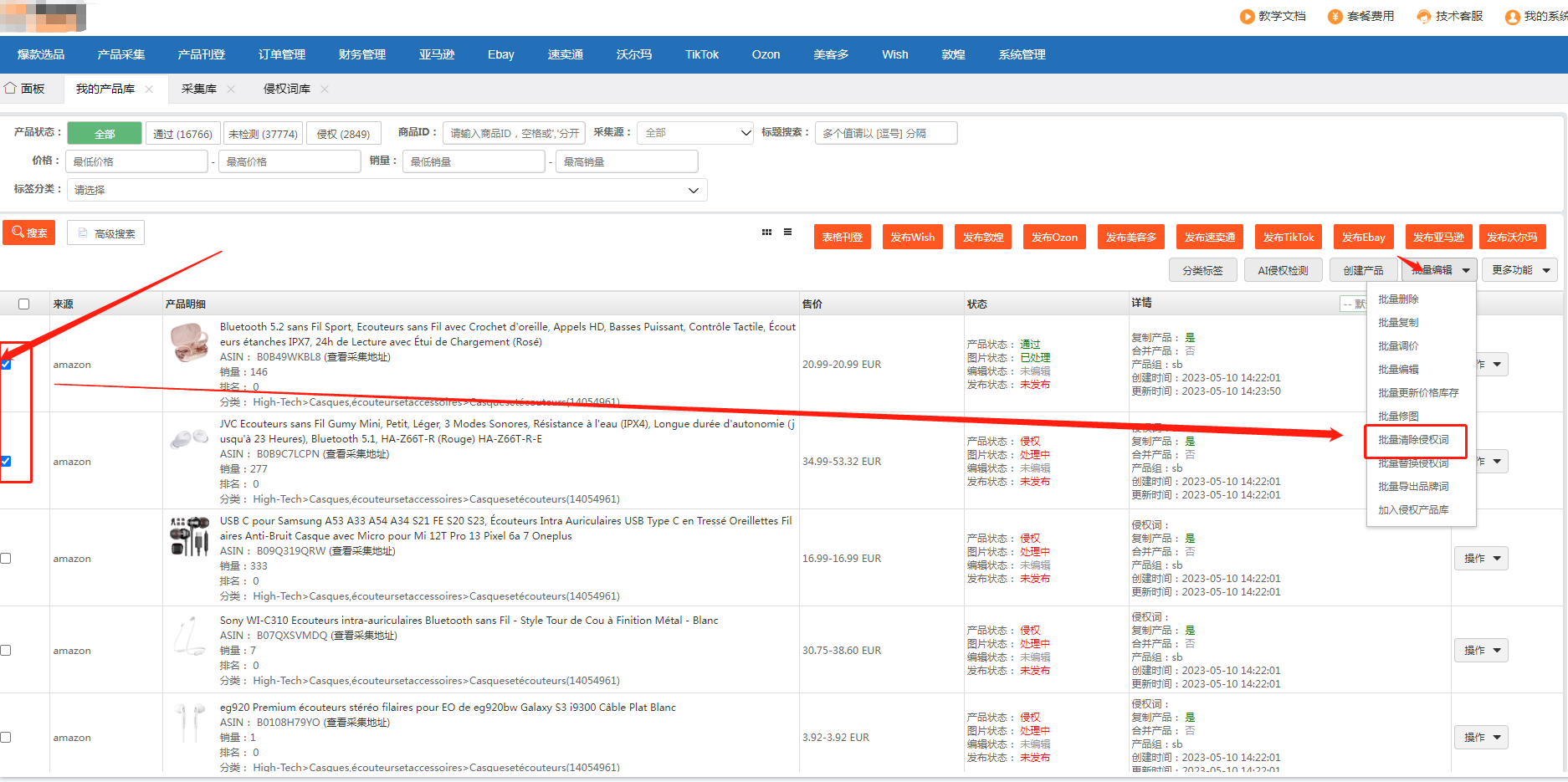Open pink earbuds product thumbnail
This screenshot has width=1568, height=782.
(x=189, y=343)
